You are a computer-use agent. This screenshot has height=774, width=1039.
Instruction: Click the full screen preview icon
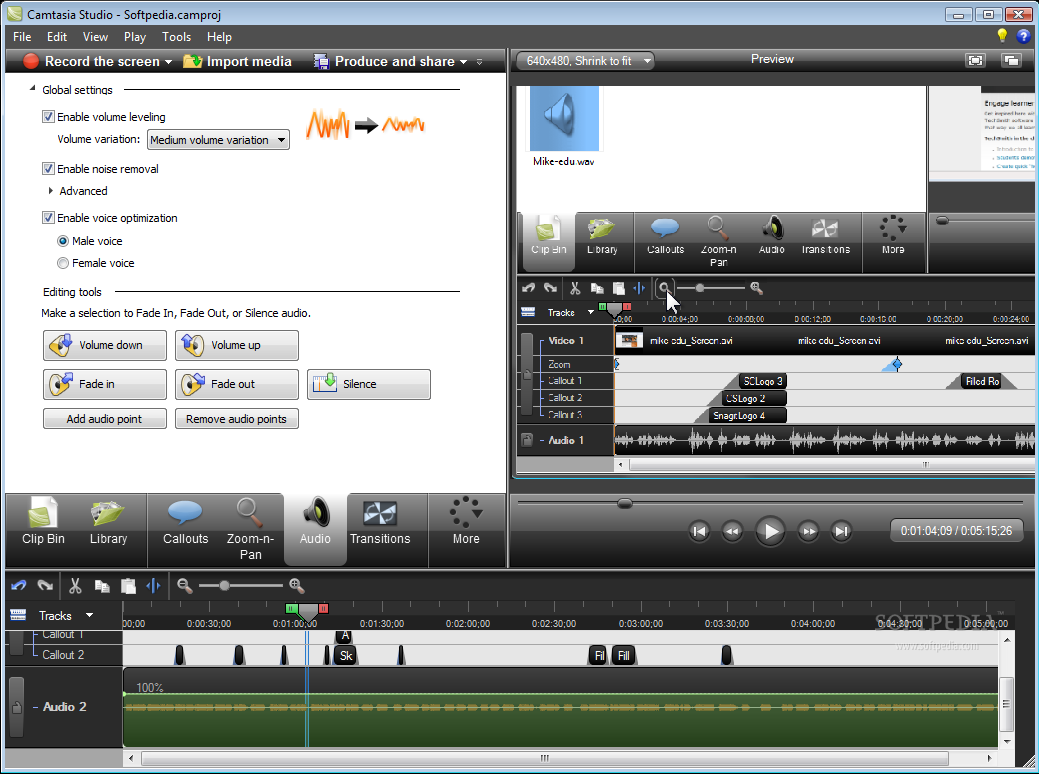click(x=975, y=60)
